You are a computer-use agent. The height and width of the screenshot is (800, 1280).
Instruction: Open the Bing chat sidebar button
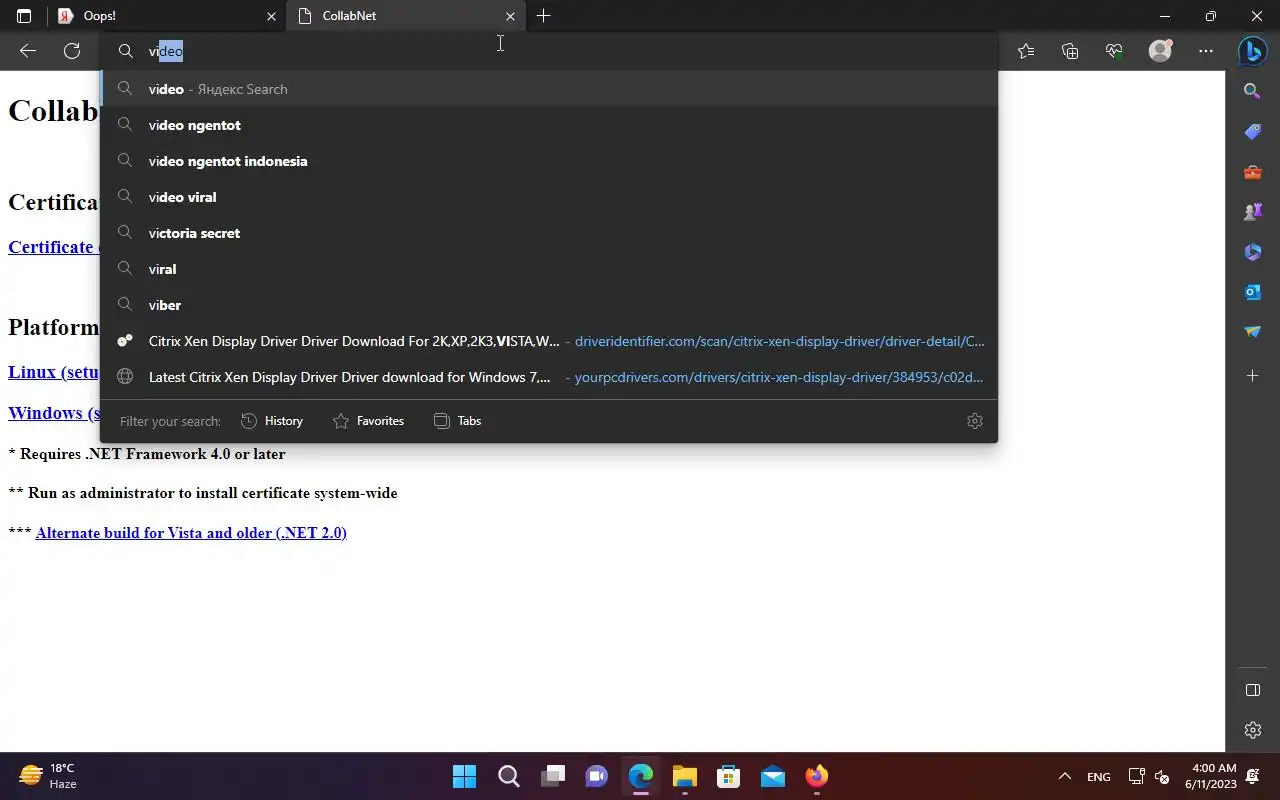1252,51
